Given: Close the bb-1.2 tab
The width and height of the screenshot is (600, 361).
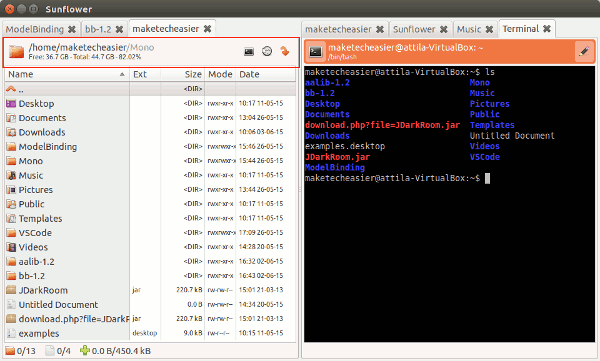Looking at the screenshot, I should click(x=119, y=29).
